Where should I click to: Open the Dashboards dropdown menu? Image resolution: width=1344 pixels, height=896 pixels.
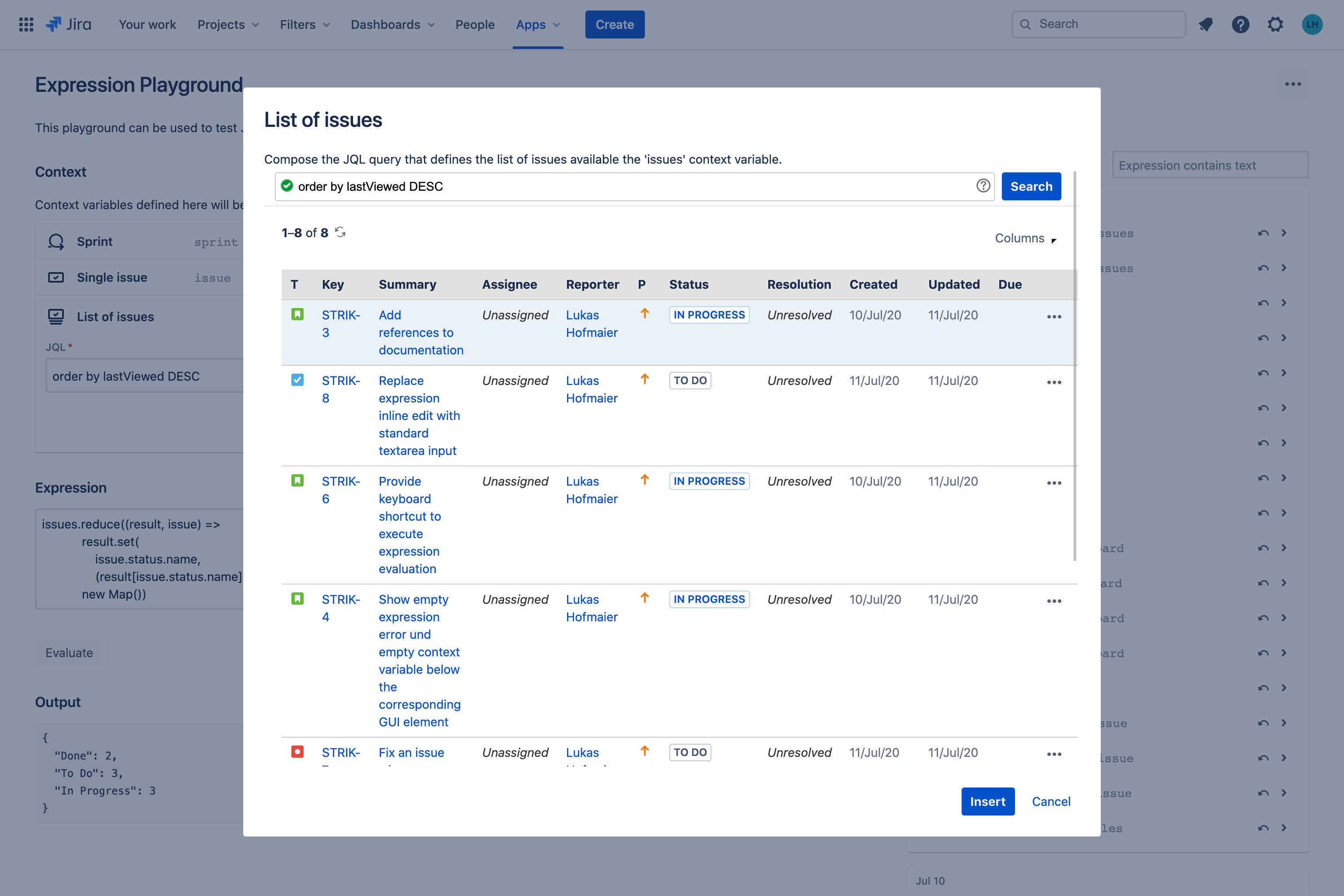(x=392, y=24)
